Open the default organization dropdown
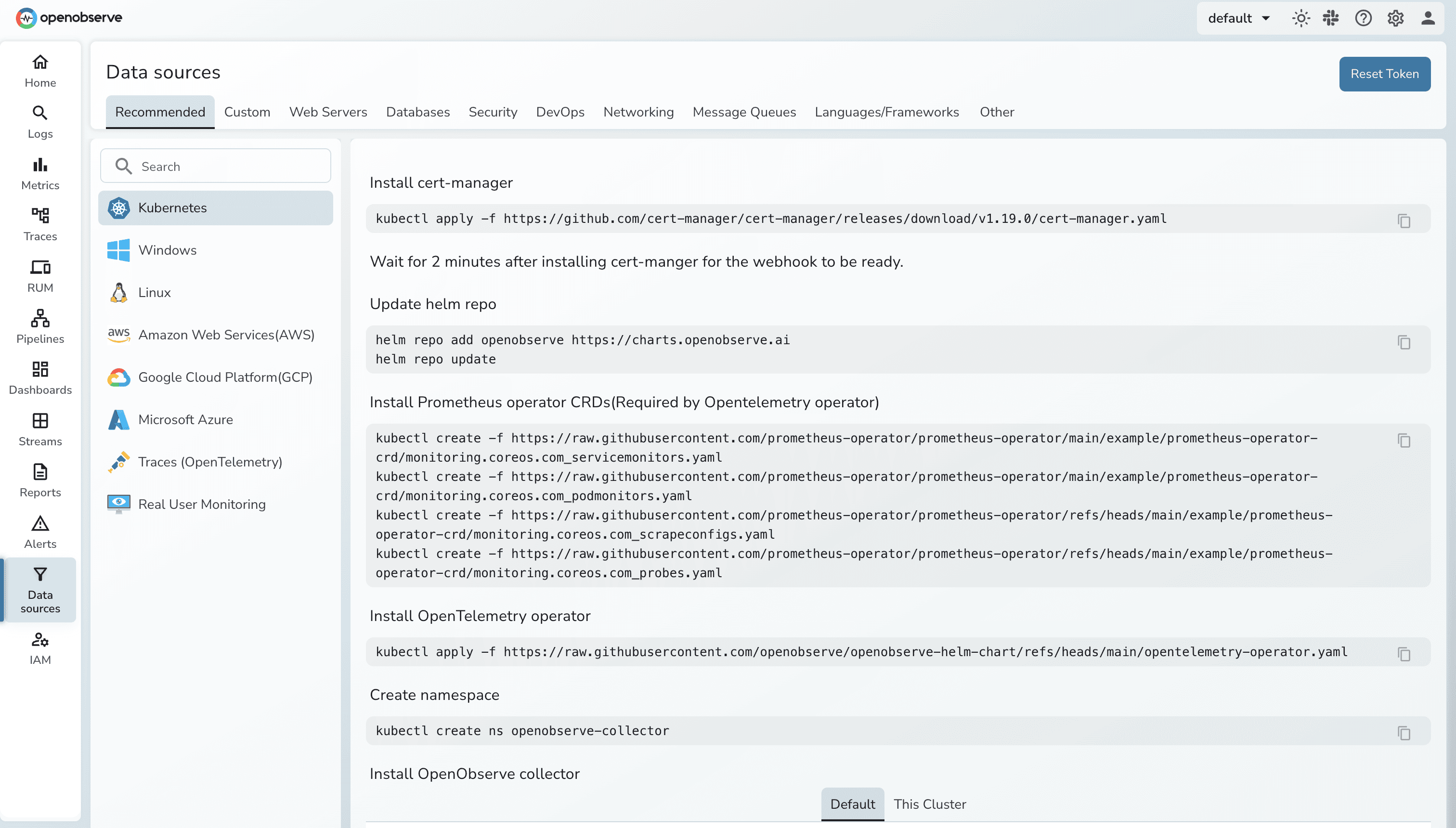Viewport: 1456px width, 828px height. click(1238, 18)
